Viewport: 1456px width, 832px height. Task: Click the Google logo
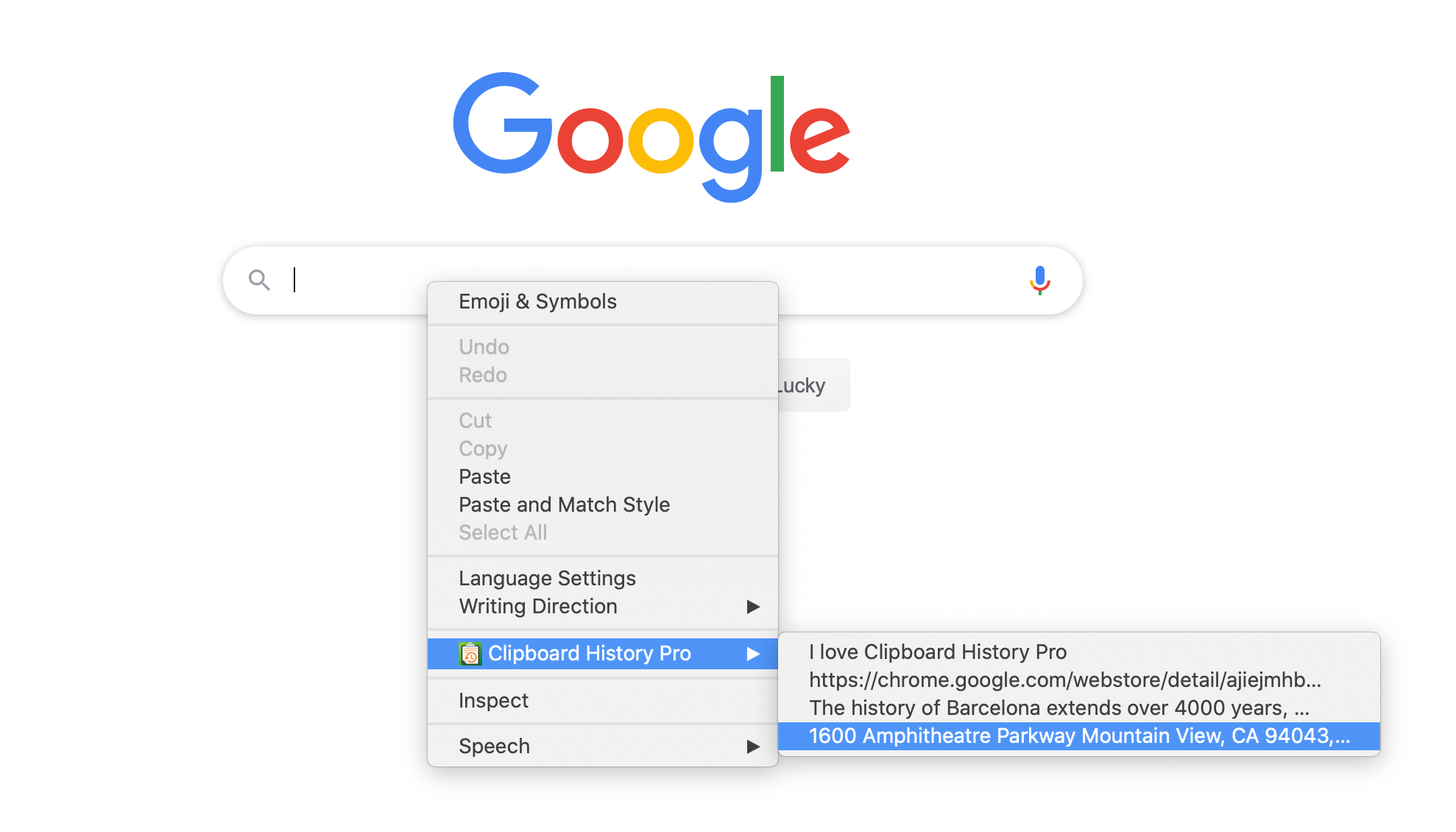[x=651, y=129]
